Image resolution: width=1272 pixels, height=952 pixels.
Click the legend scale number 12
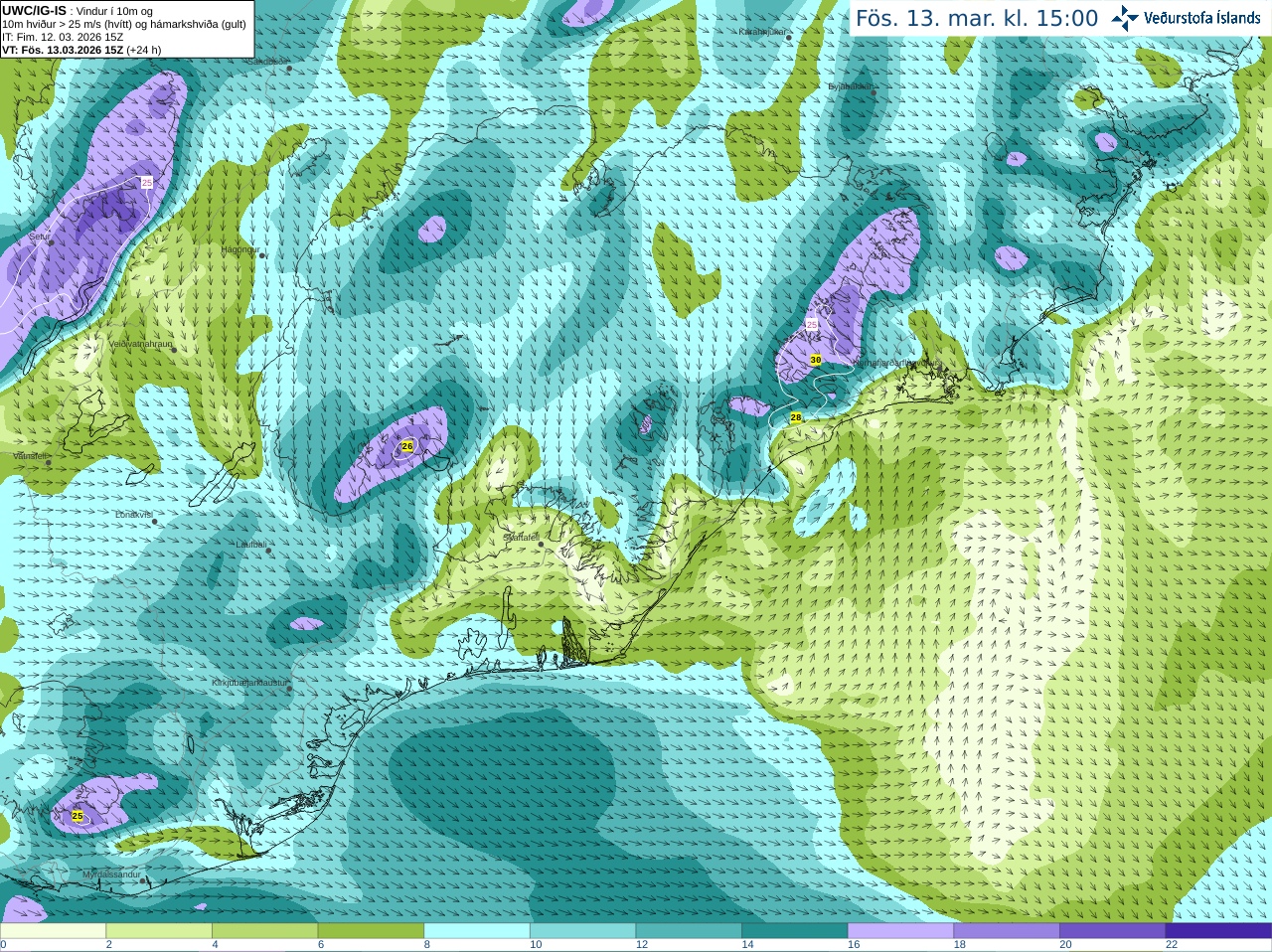tap(642, 945)
